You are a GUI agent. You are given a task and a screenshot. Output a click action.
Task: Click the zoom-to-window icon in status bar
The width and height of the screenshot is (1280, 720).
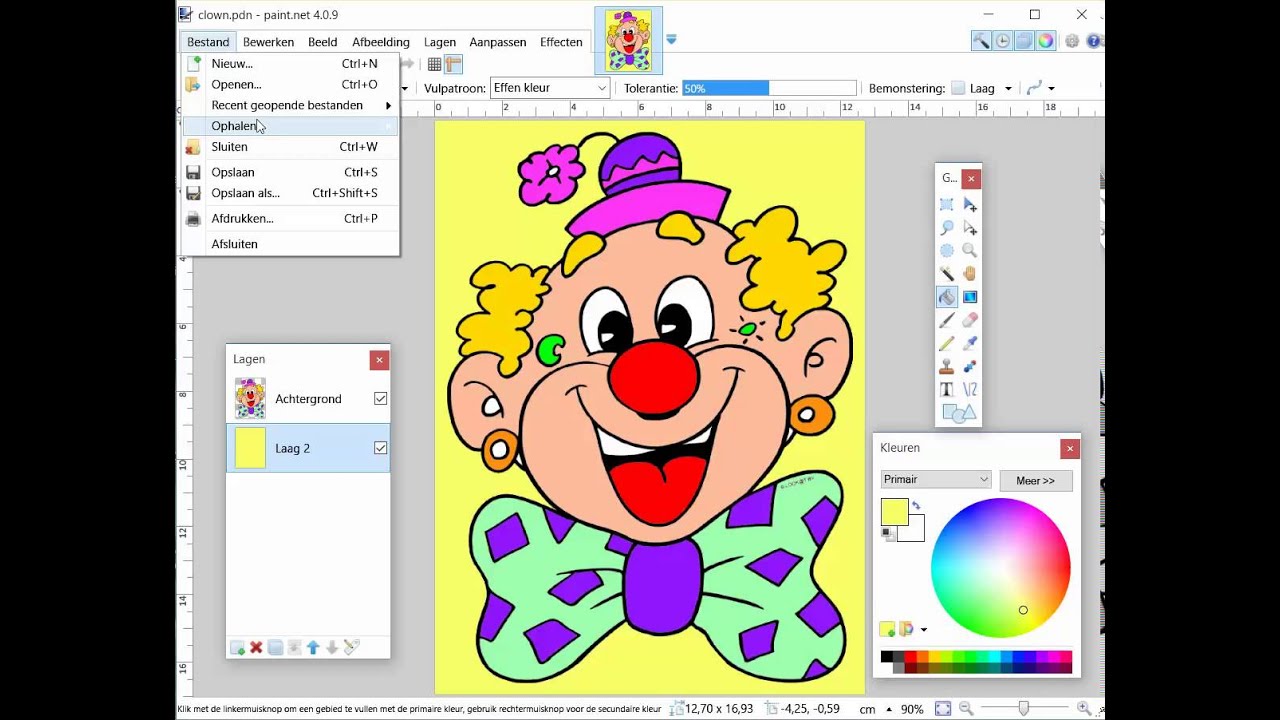click(943, 708)
